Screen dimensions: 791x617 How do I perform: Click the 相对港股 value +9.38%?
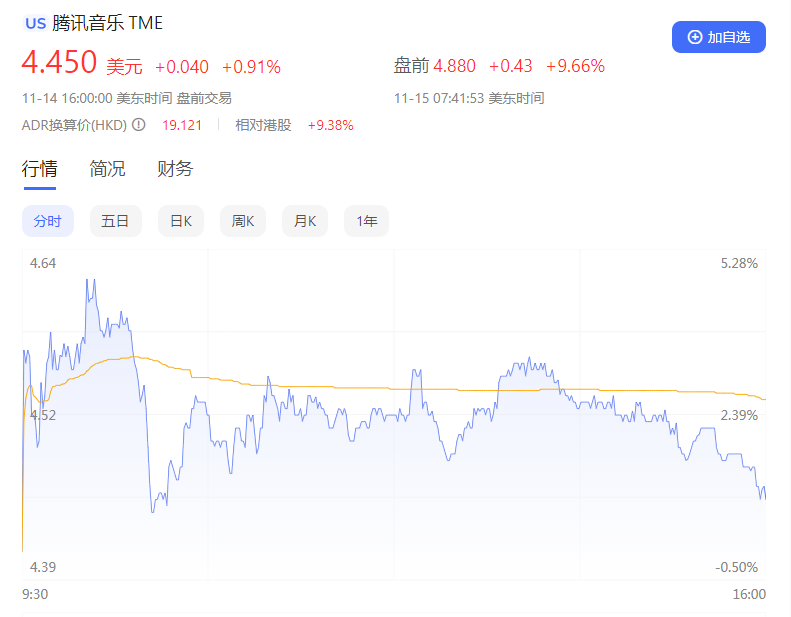[x=330, y=125]
